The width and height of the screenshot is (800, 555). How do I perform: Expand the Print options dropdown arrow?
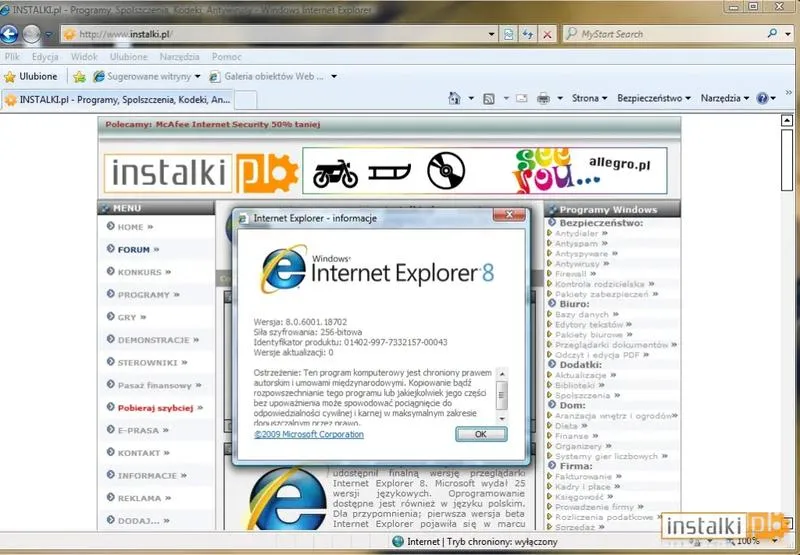point(560,98)
